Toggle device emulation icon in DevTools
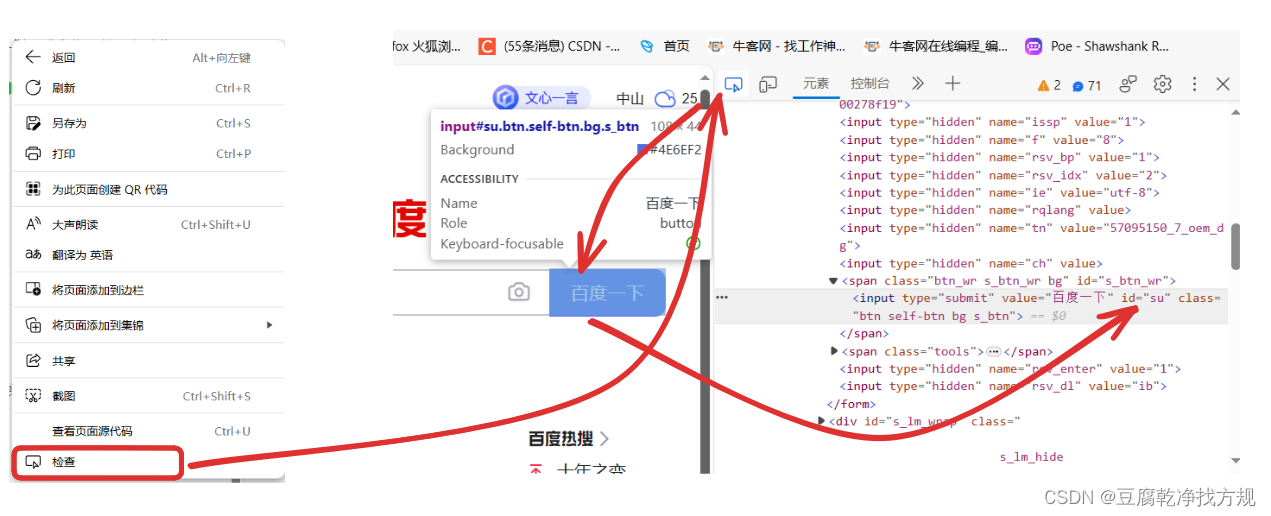The image size is (1271, 516). (768, 84)
